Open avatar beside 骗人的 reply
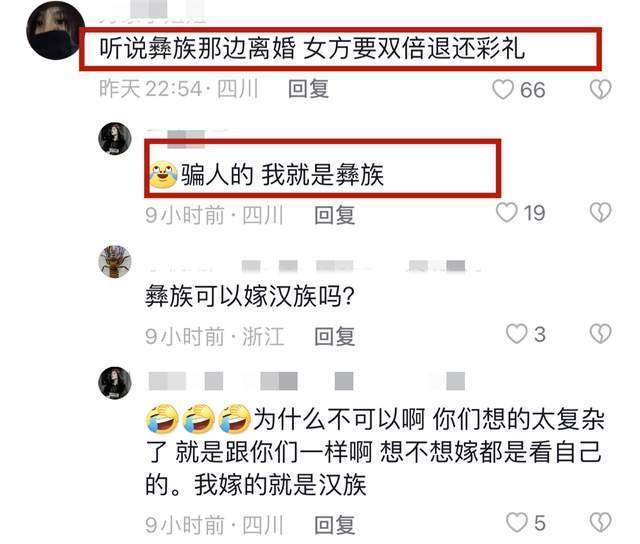640x544 pixels. (x=115, y=138)
